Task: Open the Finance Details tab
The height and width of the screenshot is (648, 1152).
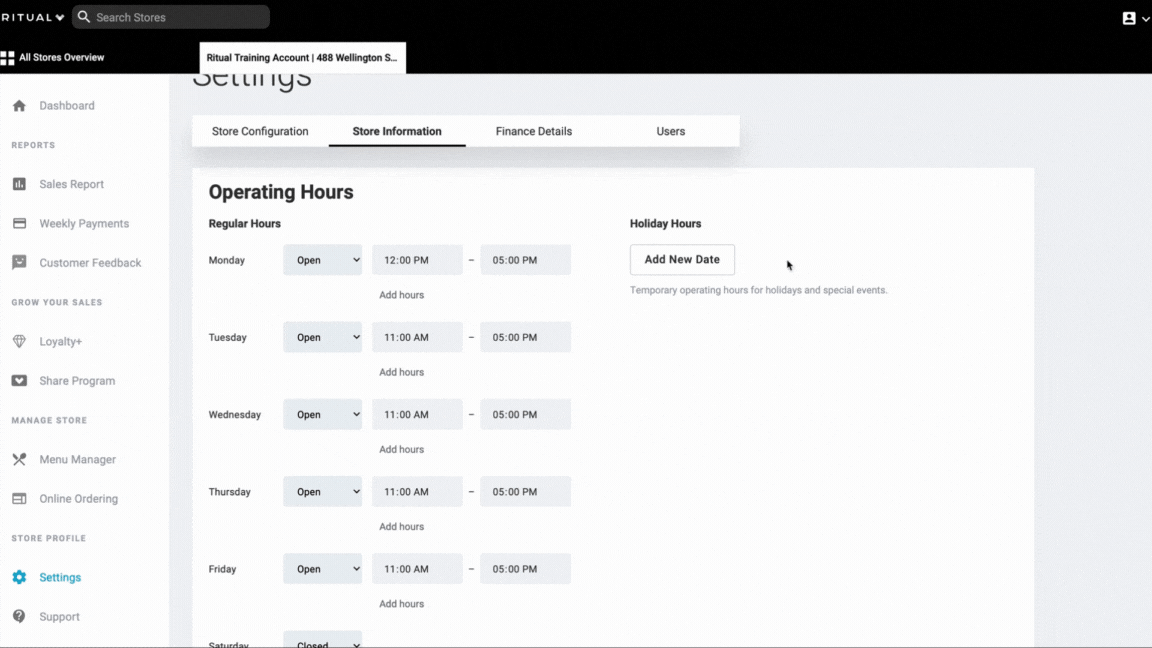Action: pyautogui.click(x=534, y=132)
